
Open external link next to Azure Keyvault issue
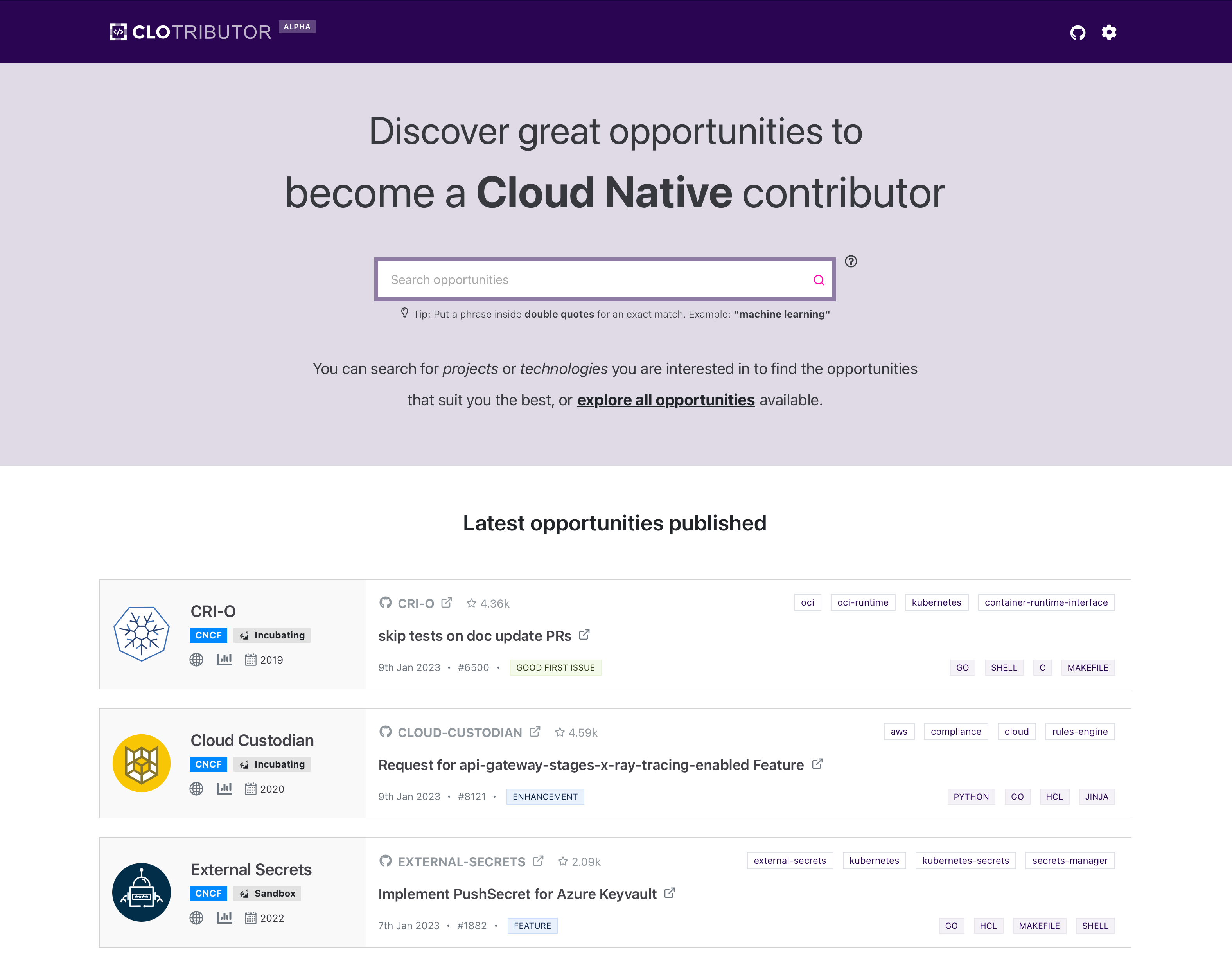coord(670,893)
